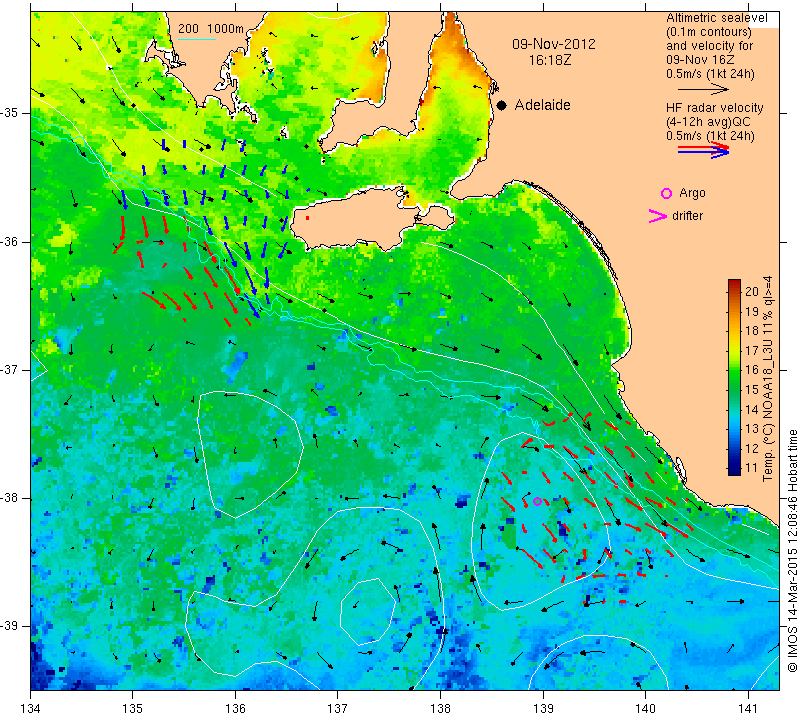The width and height of the screenshot is (800, 720).
Task: Click the date '09-Nov-2012'
Action: 554,44
